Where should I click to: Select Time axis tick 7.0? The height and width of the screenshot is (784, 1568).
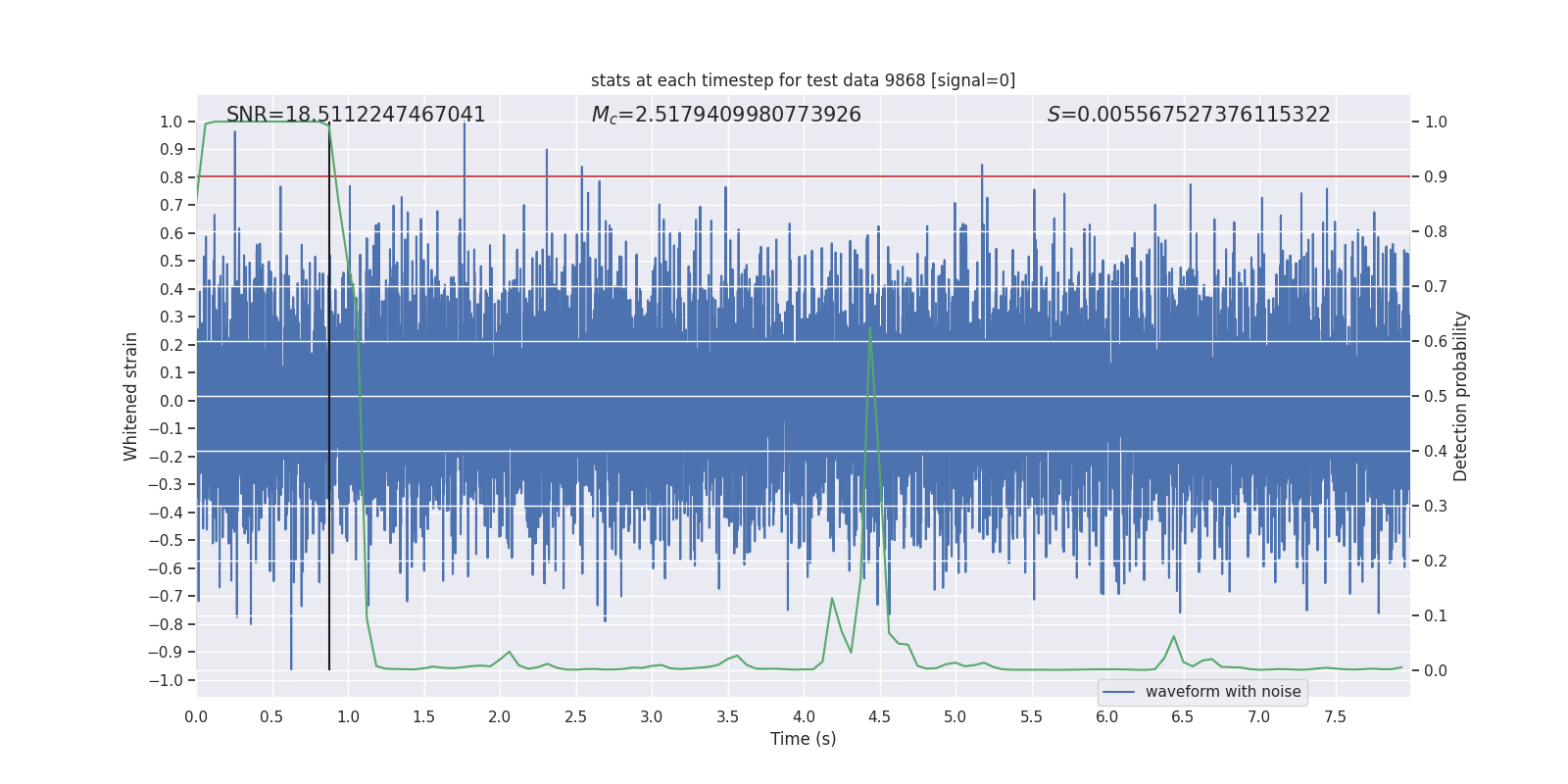point(1259,717)
